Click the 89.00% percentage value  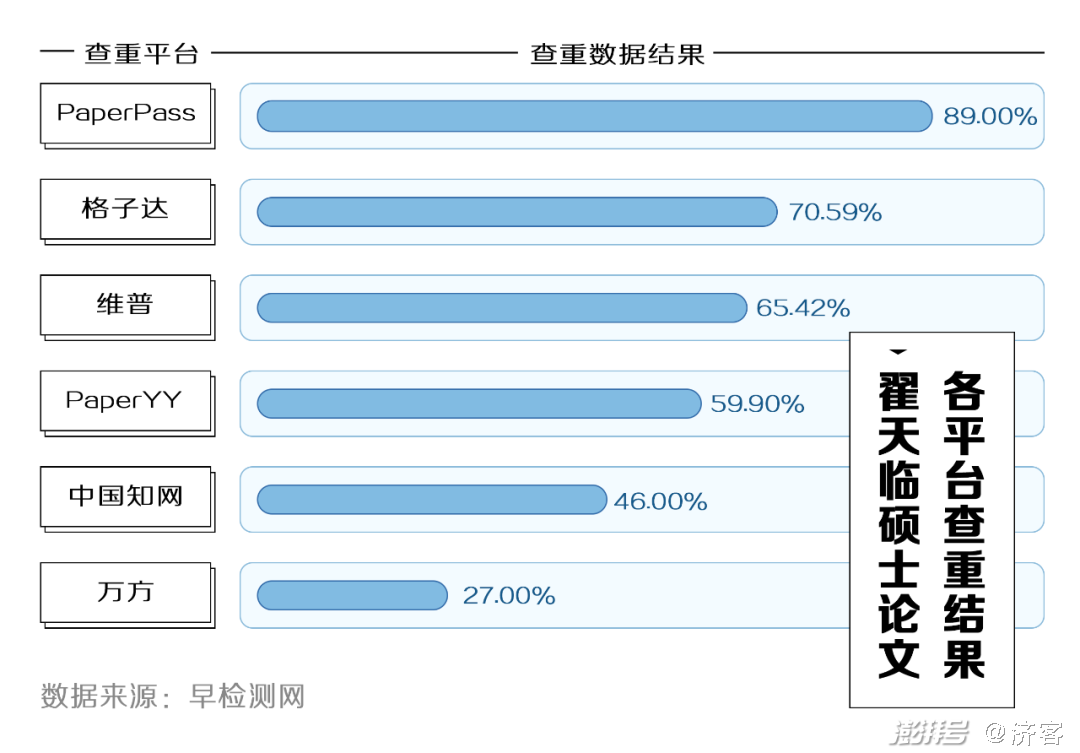[990, 116]
